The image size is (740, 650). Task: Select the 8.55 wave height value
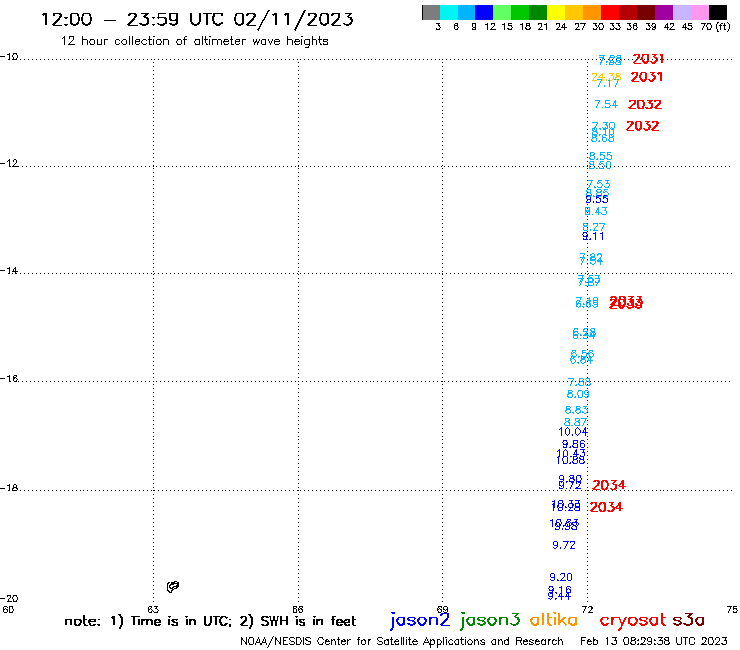[x=600, y=156]
